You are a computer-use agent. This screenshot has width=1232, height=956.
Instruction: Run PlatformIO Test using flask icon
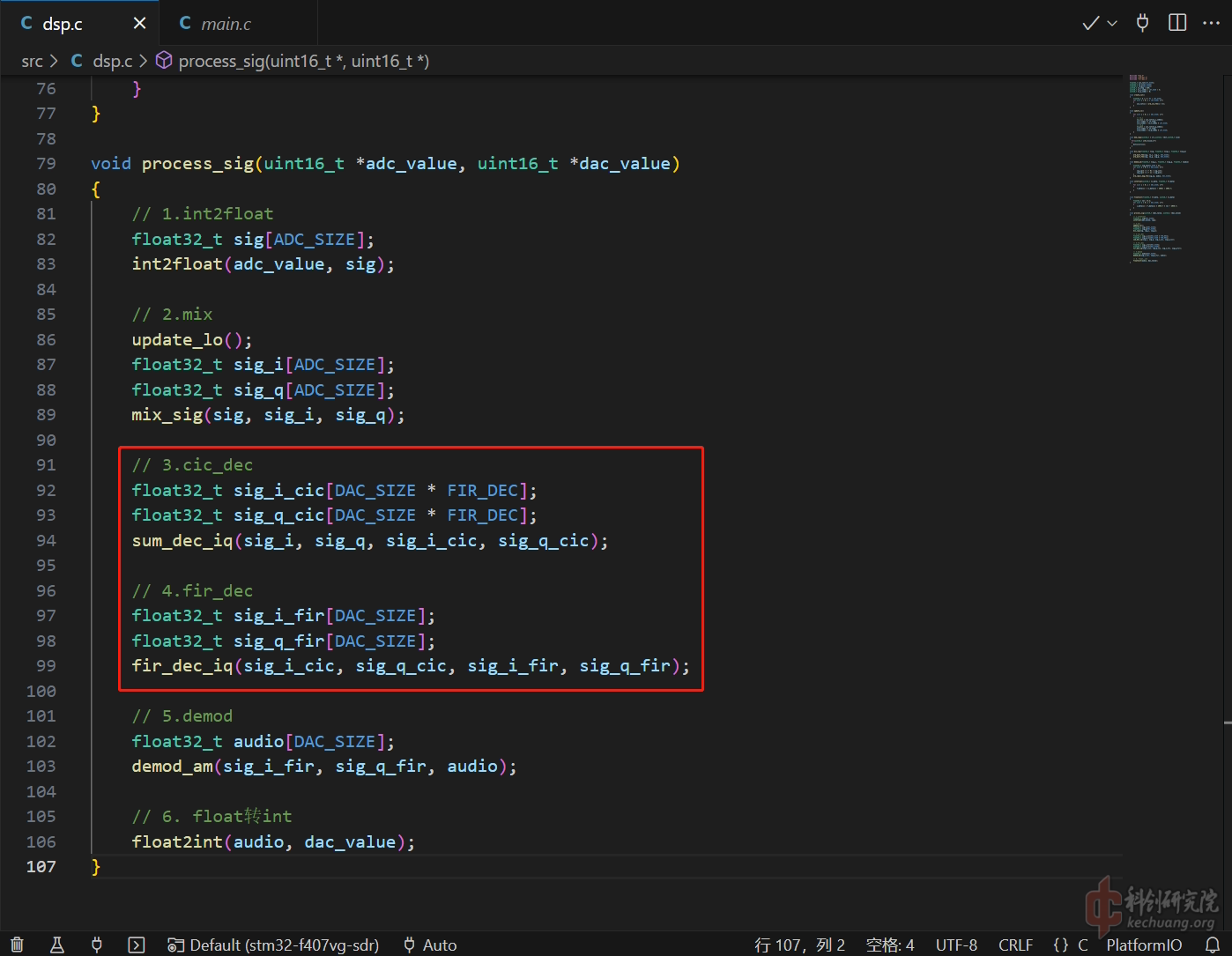click(57, 945)
